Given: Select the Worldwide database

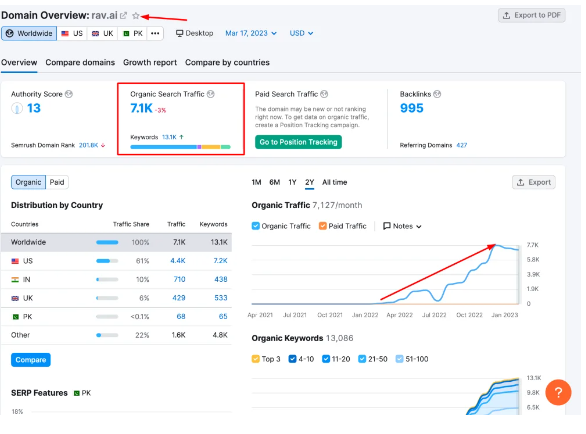Looking at the screenshot, I should click(x=29, y=33).
